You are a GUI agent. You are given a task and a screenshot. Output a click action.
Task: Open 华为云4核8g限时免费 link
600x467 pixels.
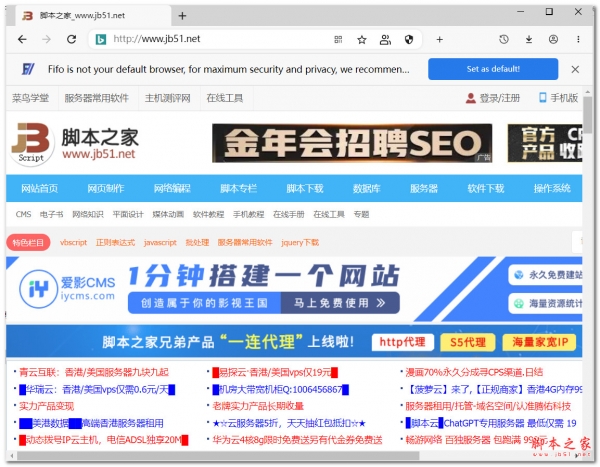point(297,440)
